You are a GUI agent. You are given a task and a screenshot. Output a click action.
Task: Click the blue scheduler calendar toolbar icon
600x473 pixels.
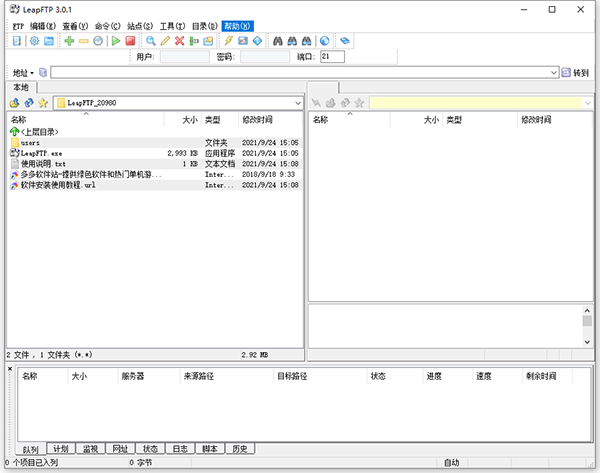tap(49, 41)
